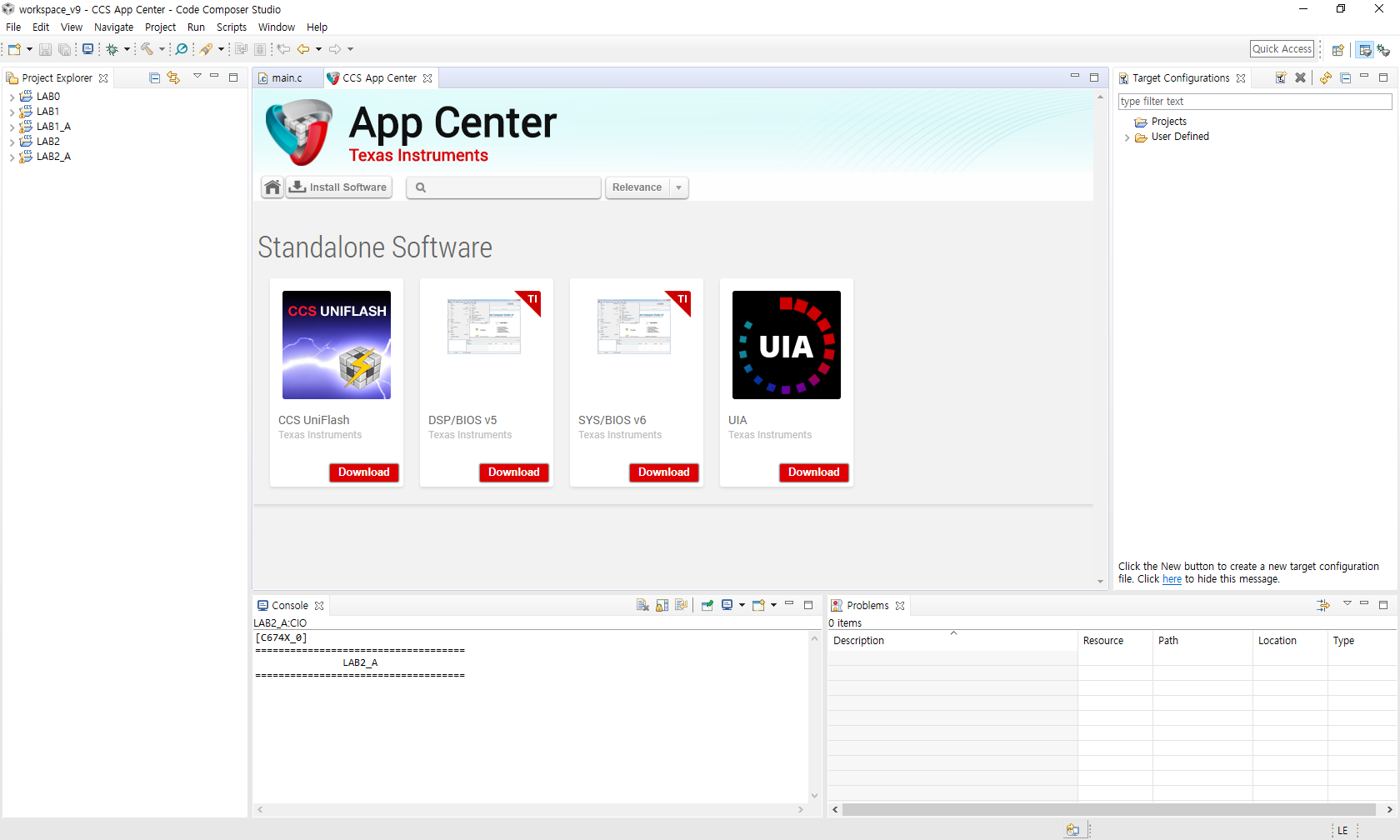Click the New project wizard icon
This screenshot has width=1400, height=840.
(14, 49)
